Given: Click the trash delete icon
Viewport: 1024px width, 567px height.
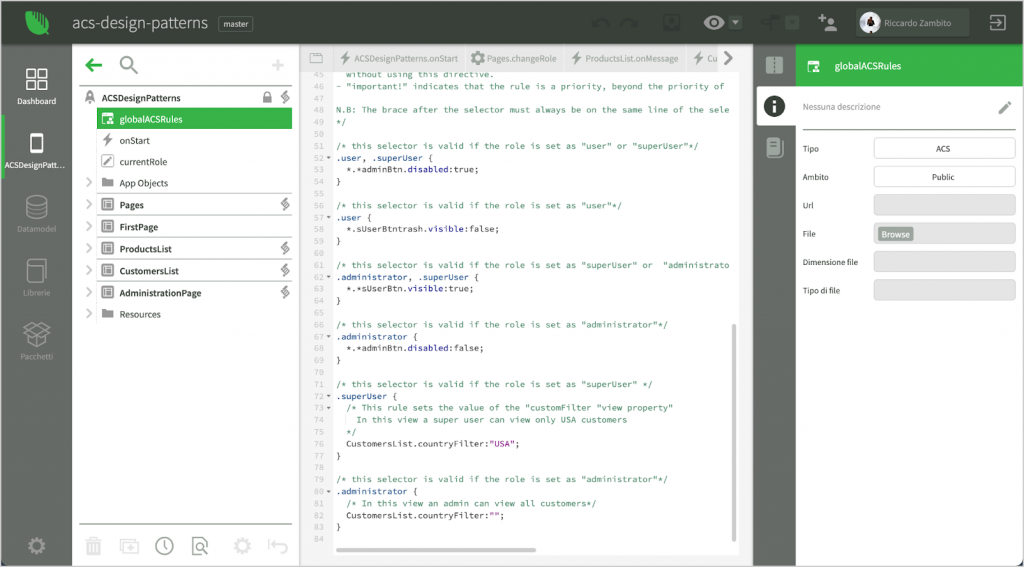Looking at the screenshot, I should point(94,545).
